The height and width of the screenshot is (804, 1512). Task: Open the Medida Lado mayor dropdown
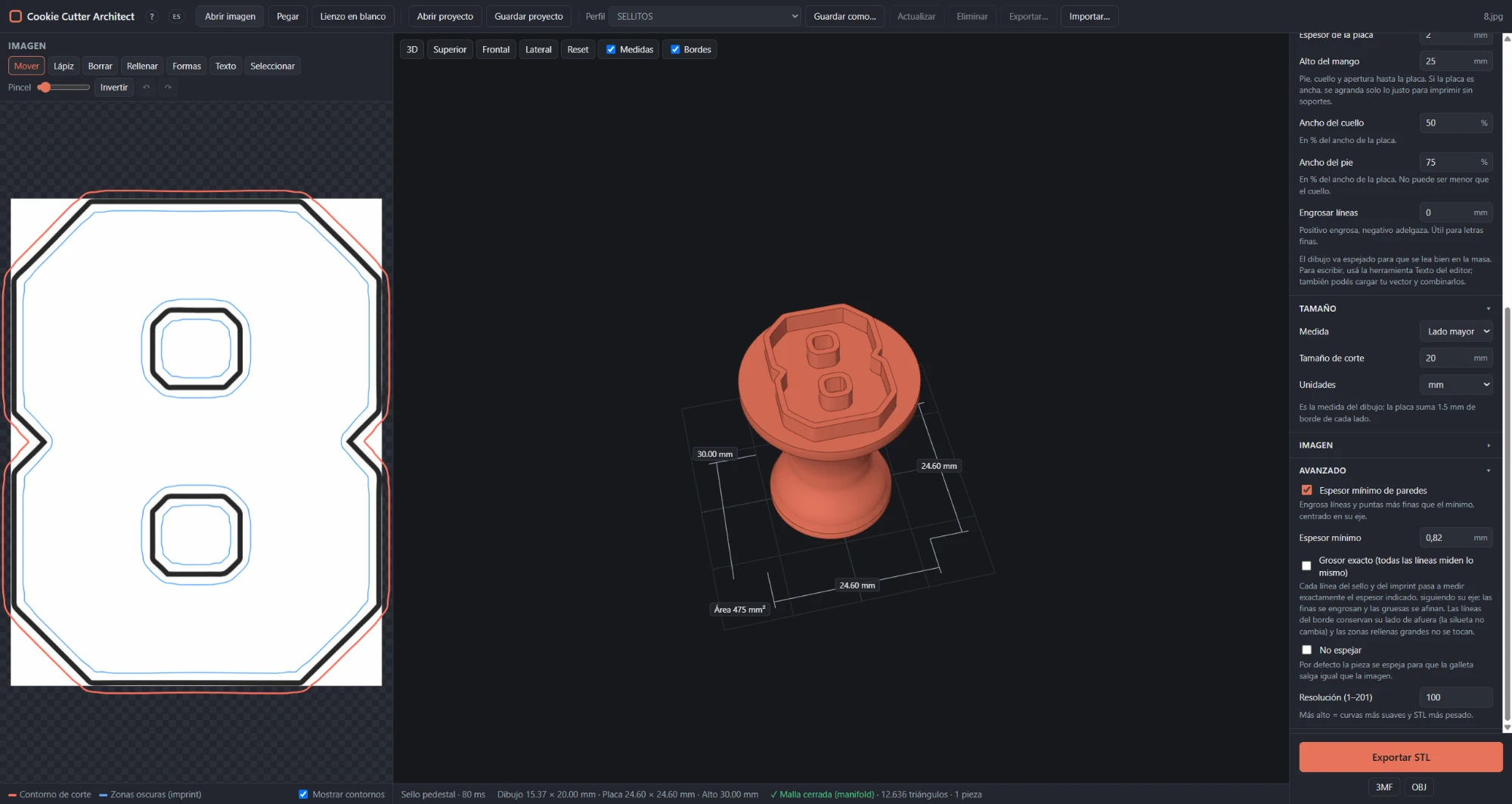[x=1456, y=331]
